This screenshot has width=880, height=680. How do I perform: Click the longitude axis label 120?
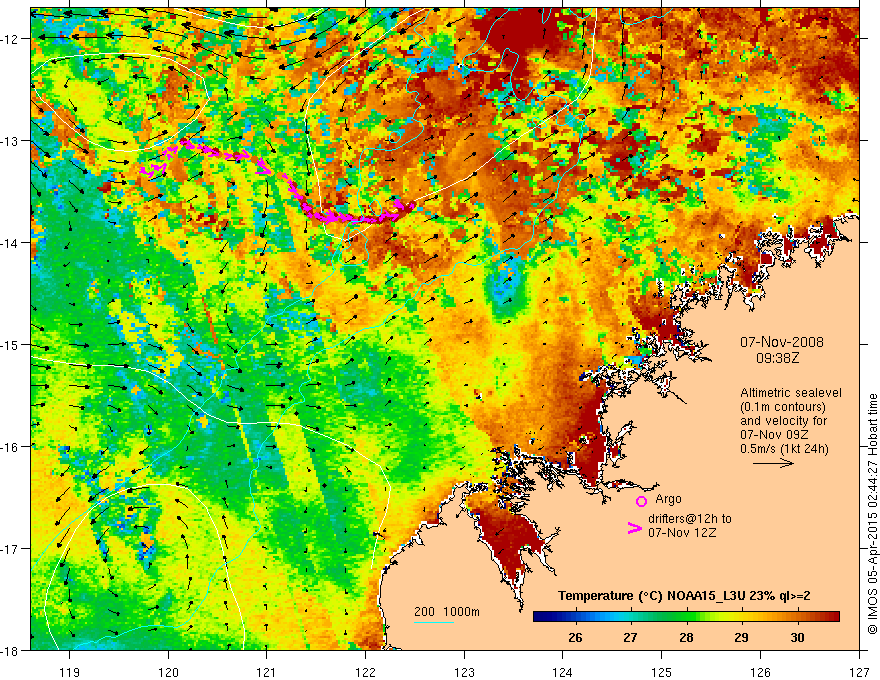pyautogui.click(x=168, y=672)
